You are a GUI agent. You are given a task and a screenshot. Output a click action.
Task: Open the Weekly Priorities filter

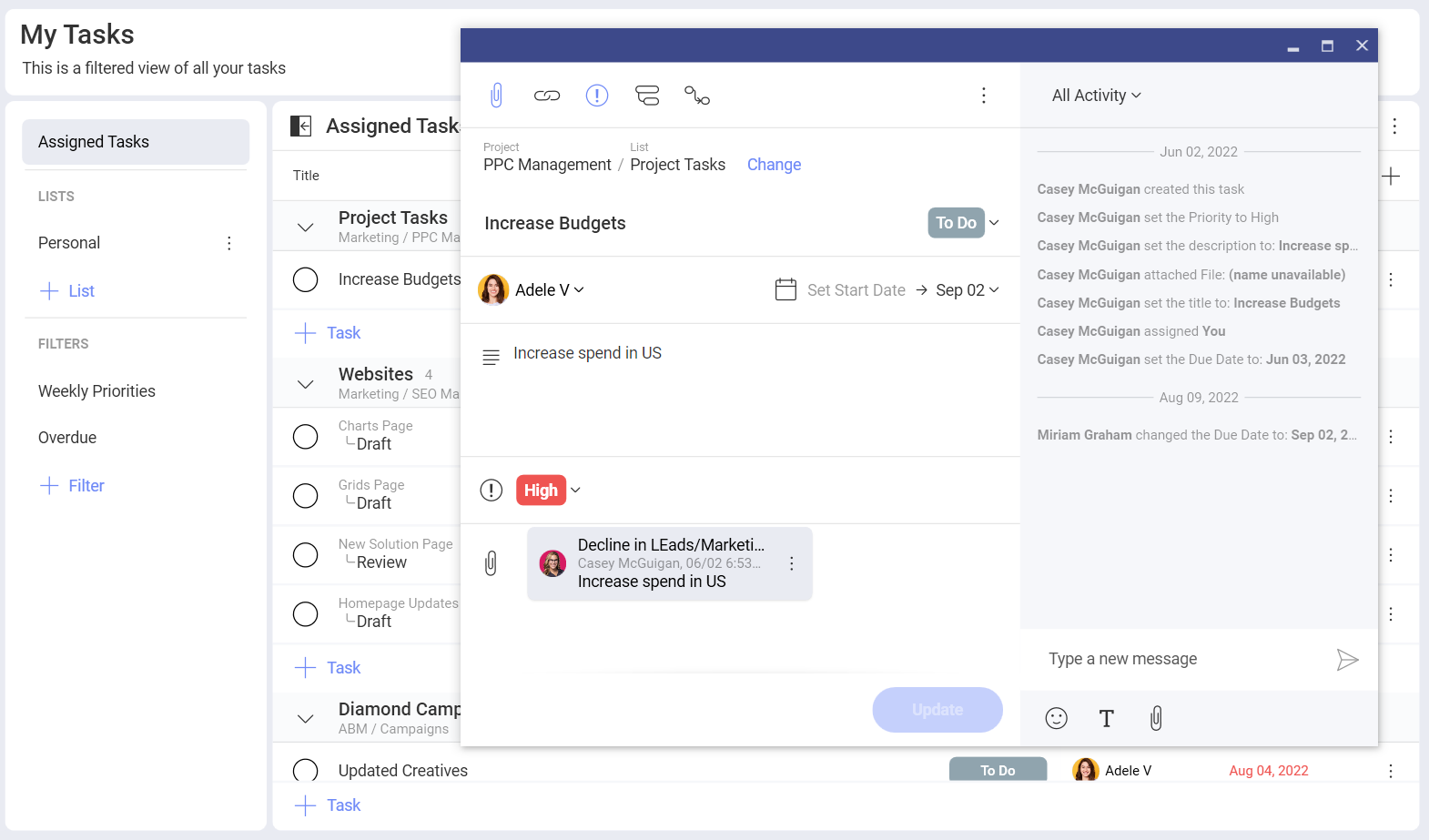96,391
